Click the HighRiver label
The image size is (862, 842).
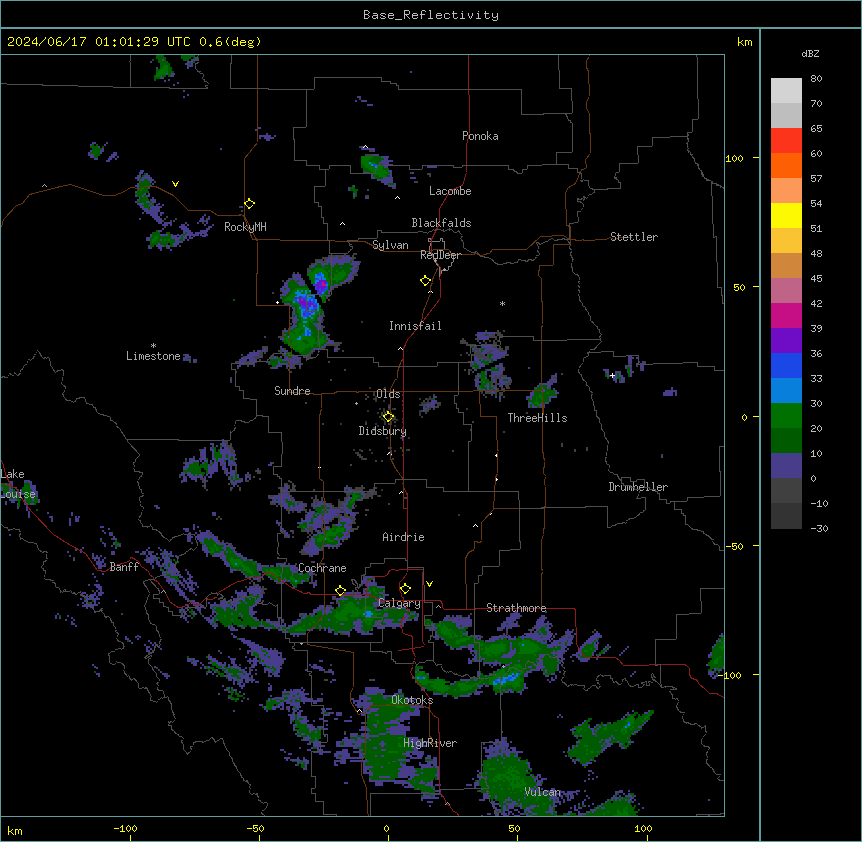pyautogui.click(x=430, y=743)
